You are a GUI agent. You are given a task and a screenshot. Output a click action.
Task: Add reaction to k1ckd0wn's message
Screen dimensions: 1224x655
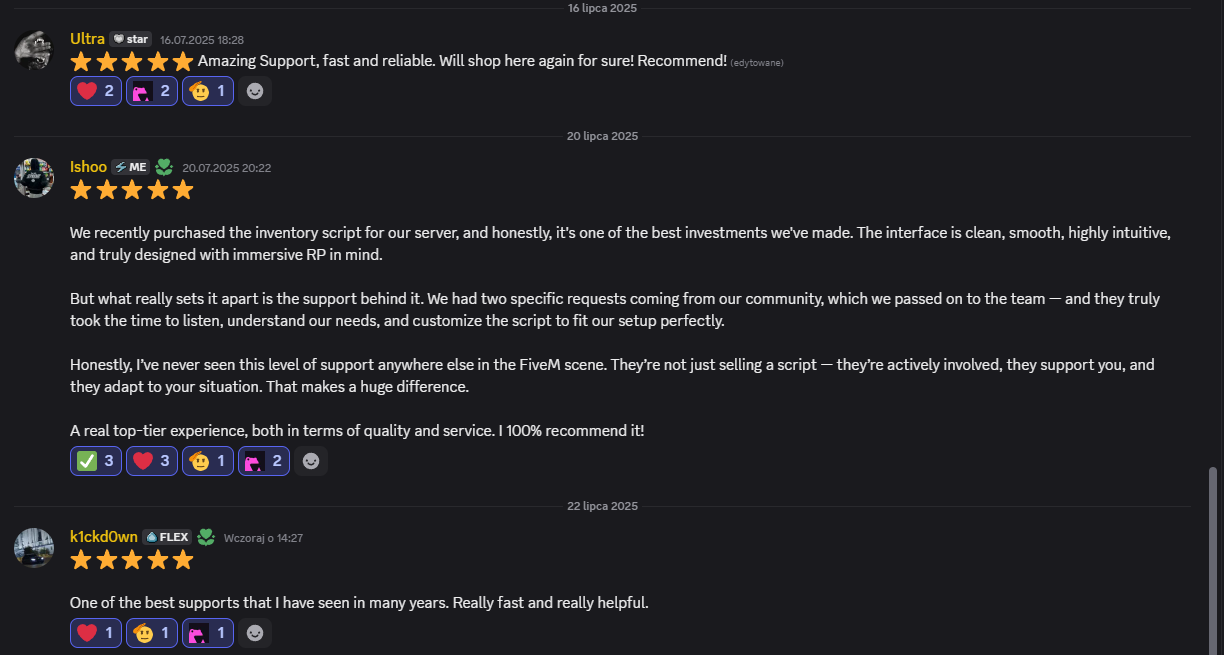coord(255,633)
